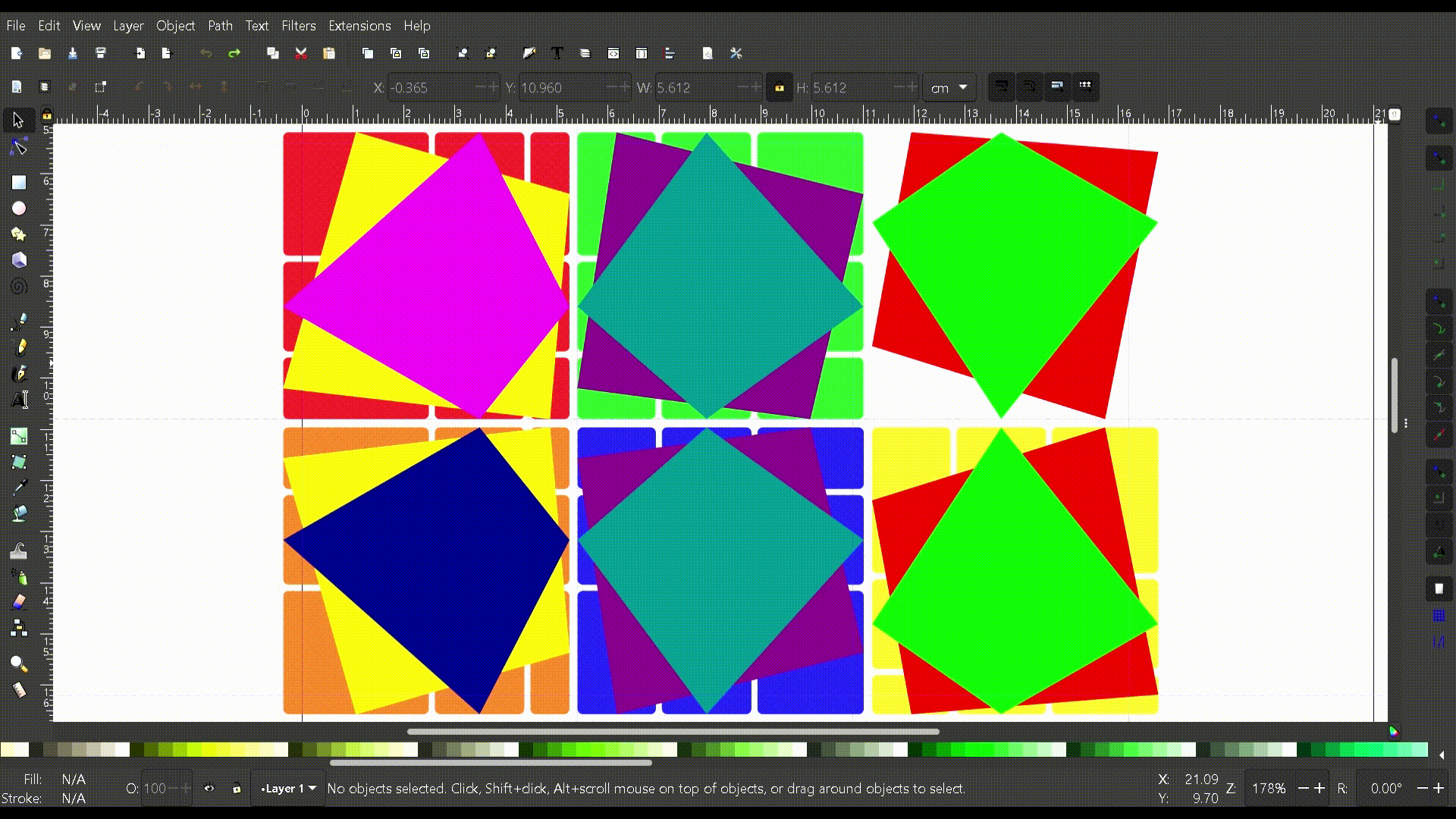
Task: Toggle width/height ratio lock
Action: pos(779,87)
